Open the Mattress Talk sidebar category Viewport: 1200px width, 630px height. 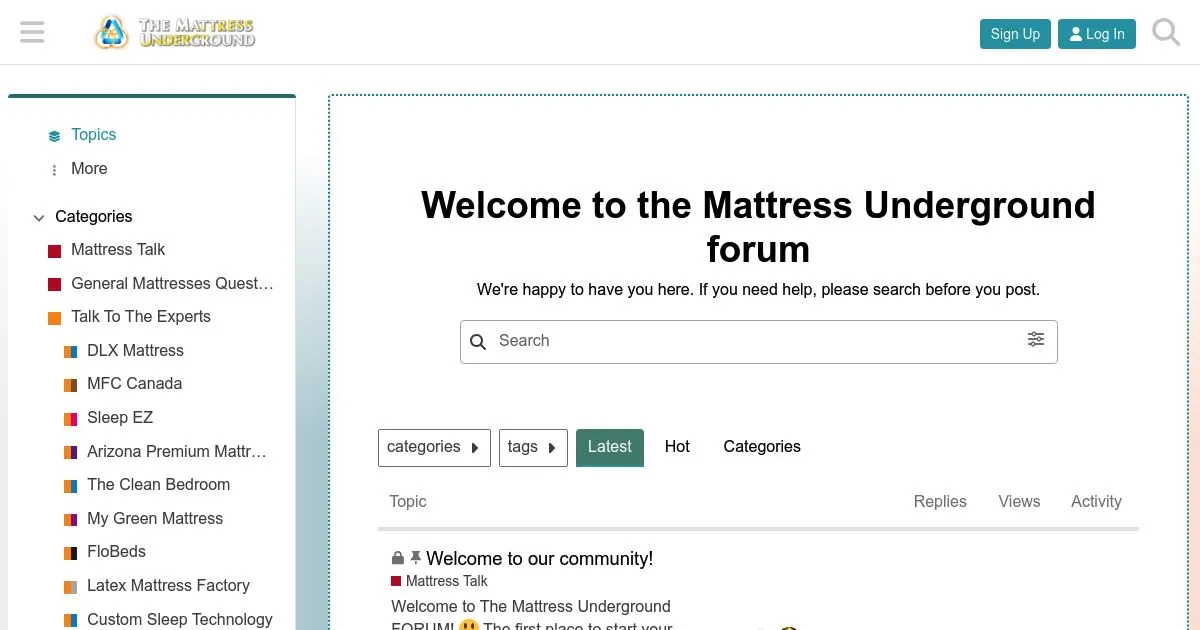118,250
